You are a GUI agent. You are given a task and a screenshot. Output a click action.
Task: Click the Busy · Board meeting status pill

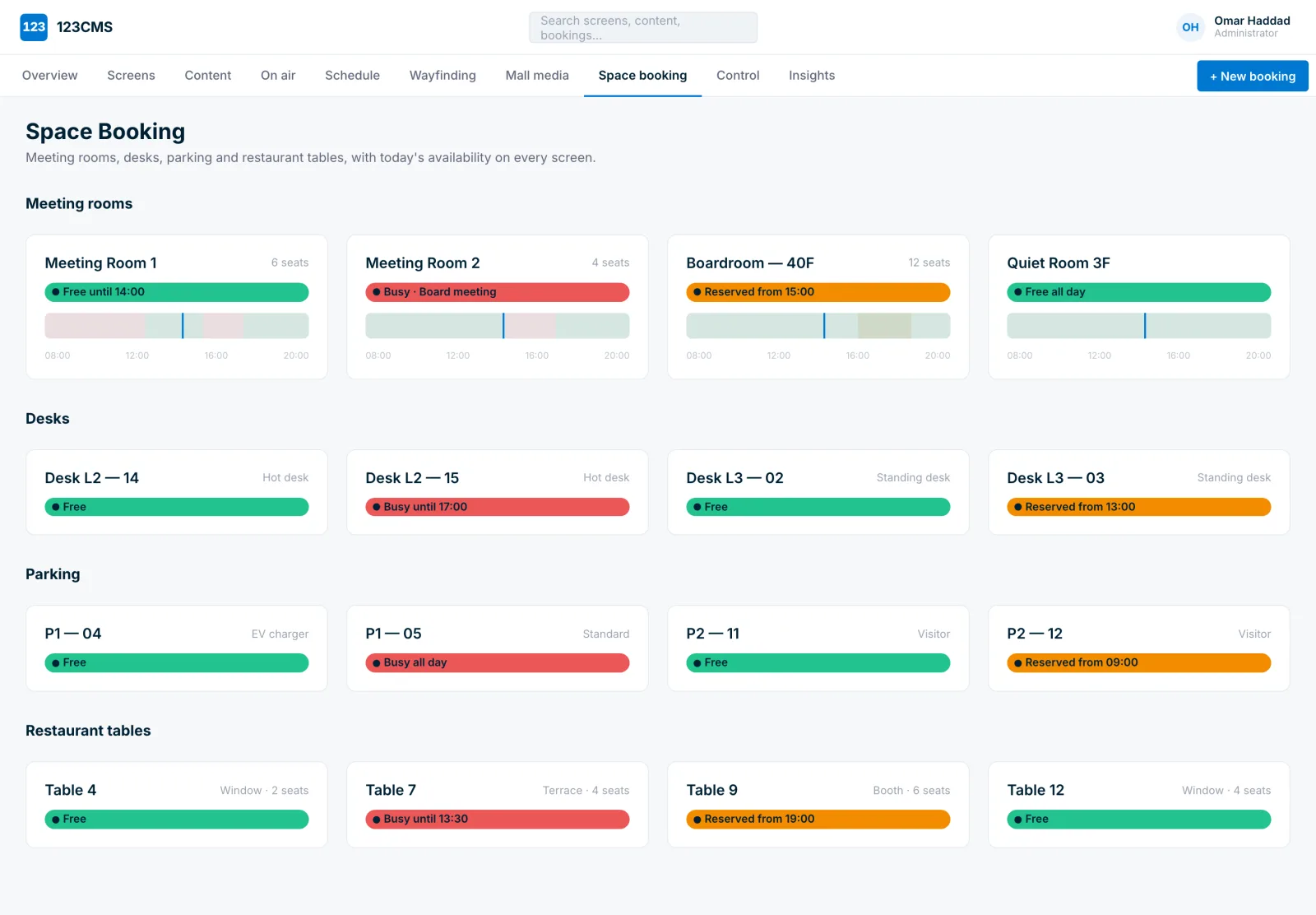tap(497, 292)
